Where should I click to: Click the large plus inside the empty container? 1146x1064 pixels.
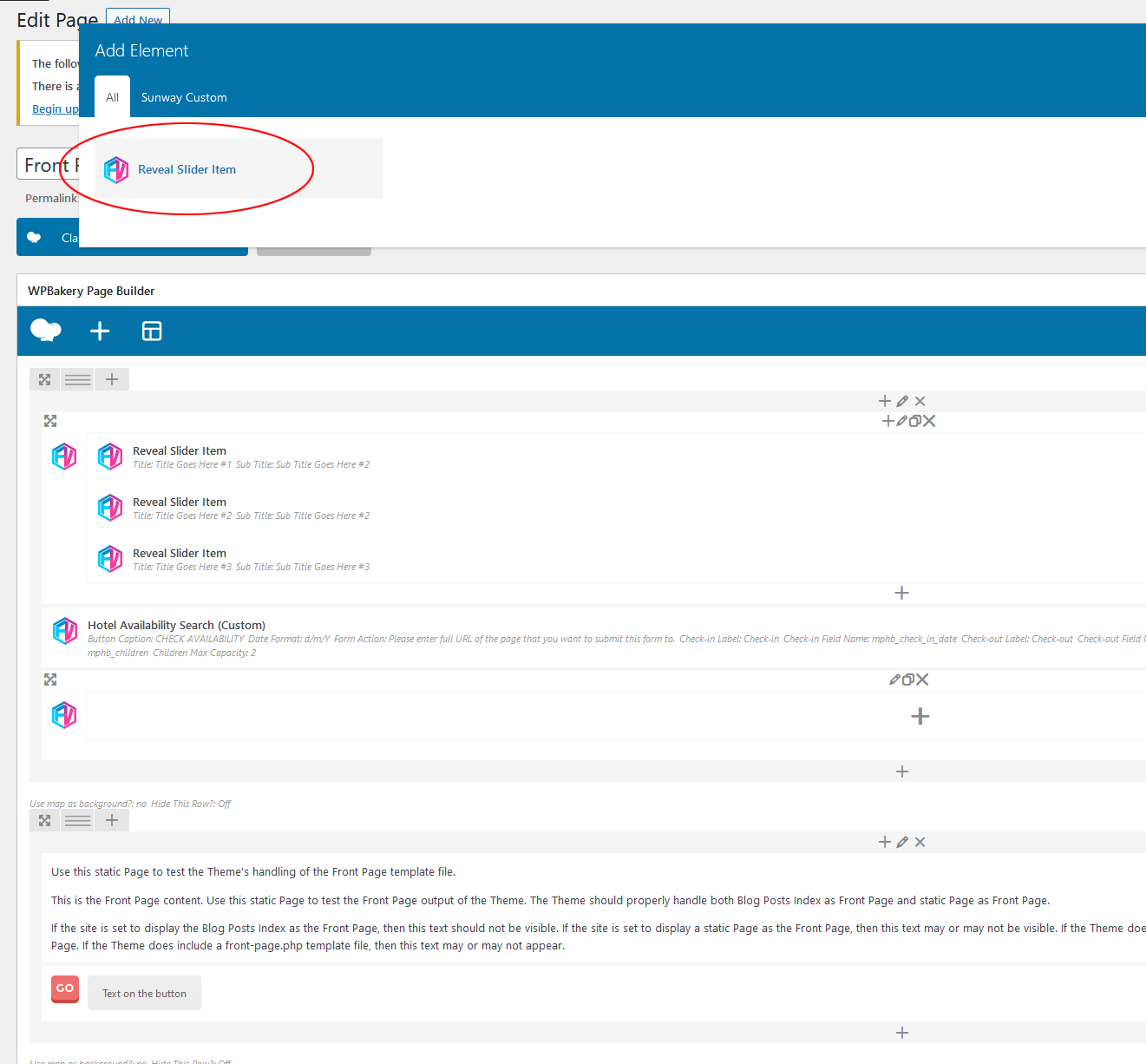[920, 716]
